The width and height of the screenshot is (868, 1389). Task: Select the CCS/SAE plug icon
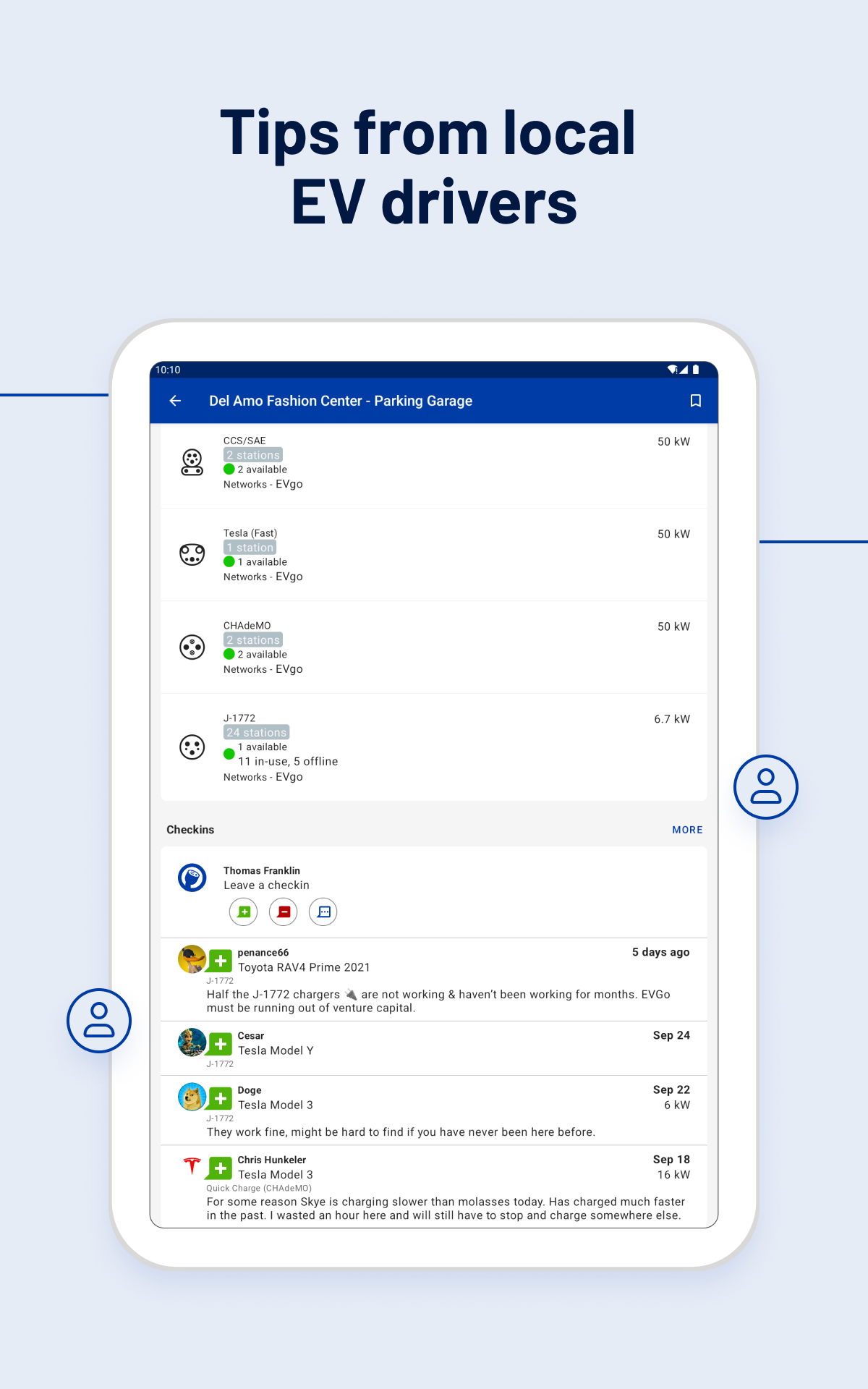click(192, 462)
